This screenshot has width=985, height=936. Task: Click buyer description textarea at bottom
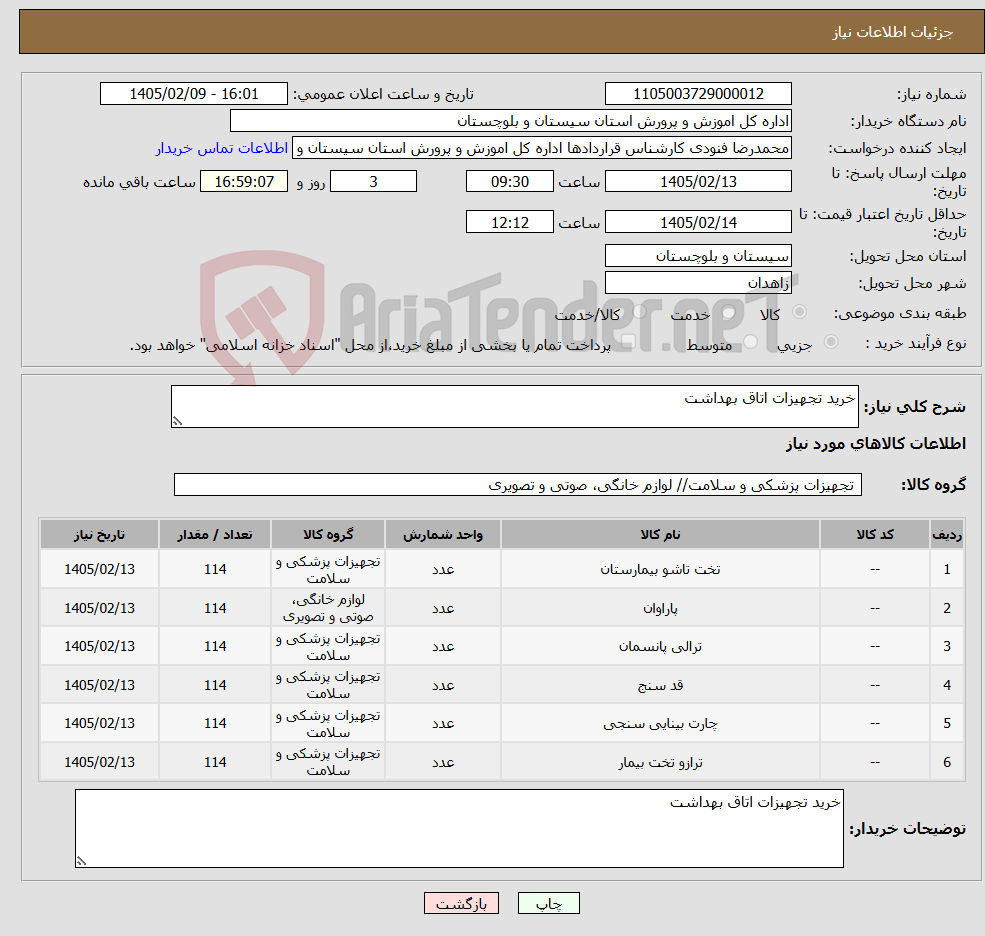click(459, 829)
